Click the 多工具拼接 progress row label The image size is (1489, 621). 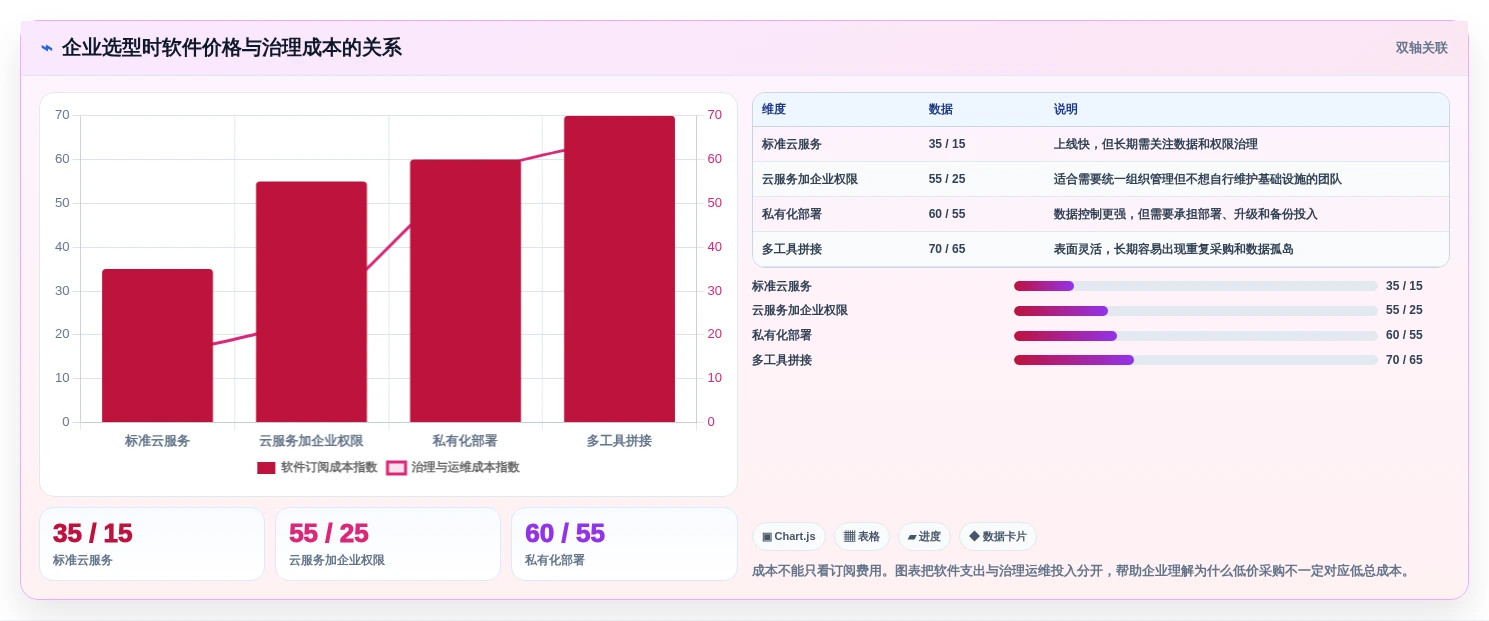pos(782,360)
